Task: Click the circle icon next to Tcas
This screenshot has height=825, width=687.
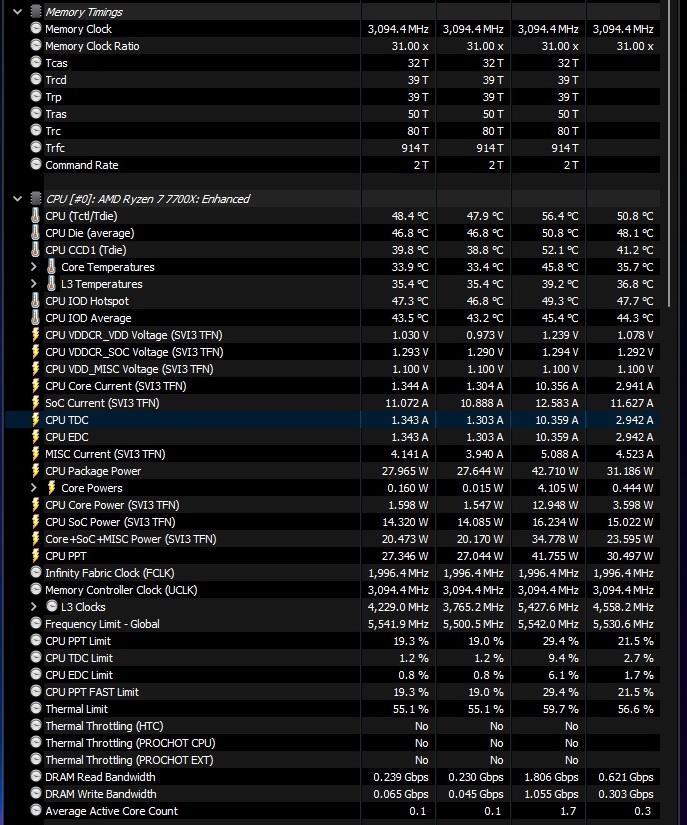Action: [x=36, y=63]
